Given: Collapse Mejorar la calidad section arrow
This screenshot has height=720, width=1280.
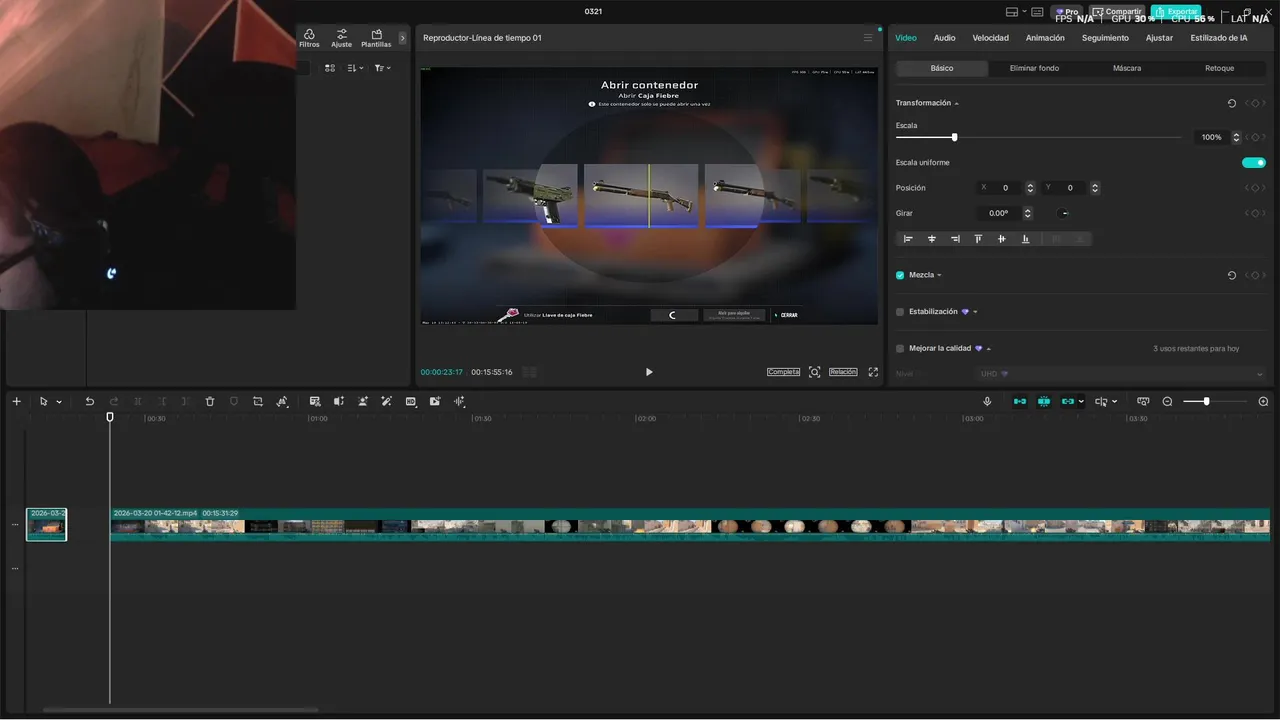Looking at the screenshot, I should click(x=988, y=350).
